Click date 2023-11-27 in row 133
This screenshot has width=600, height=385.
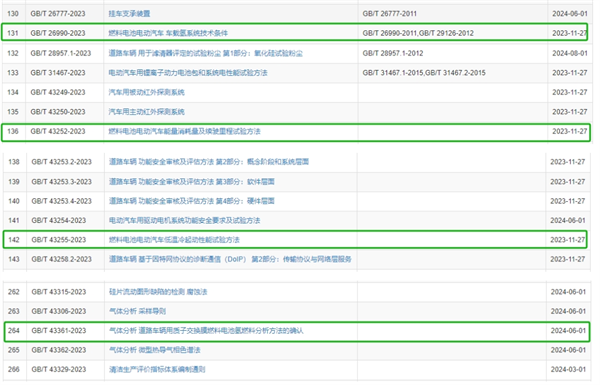tap(570, 73)
